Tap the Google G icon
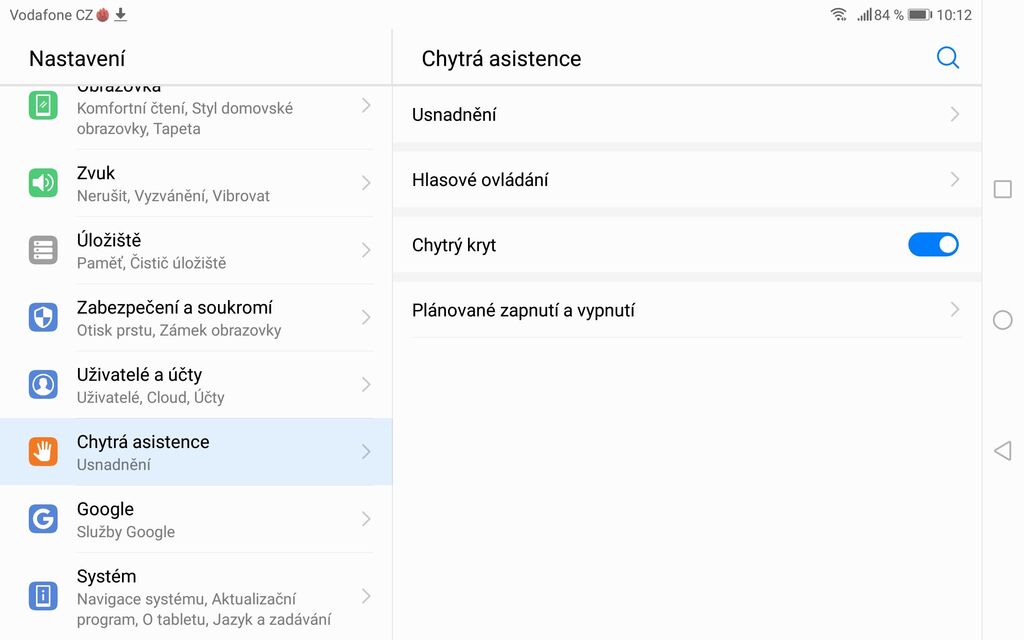This screenshot has height=640, width=1024. click(43, 519)
